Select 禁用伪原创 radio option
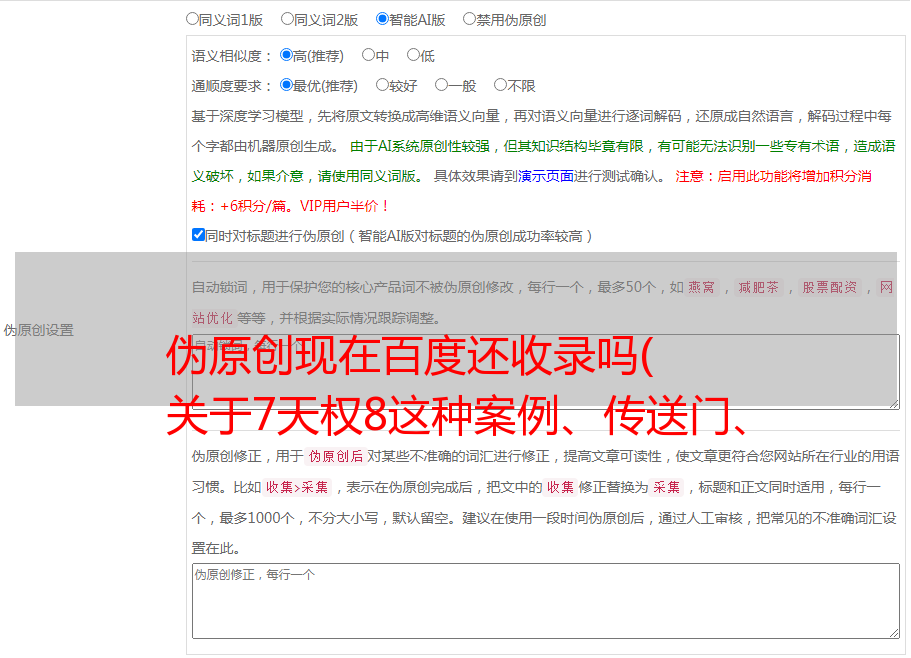 coord(469,19)
